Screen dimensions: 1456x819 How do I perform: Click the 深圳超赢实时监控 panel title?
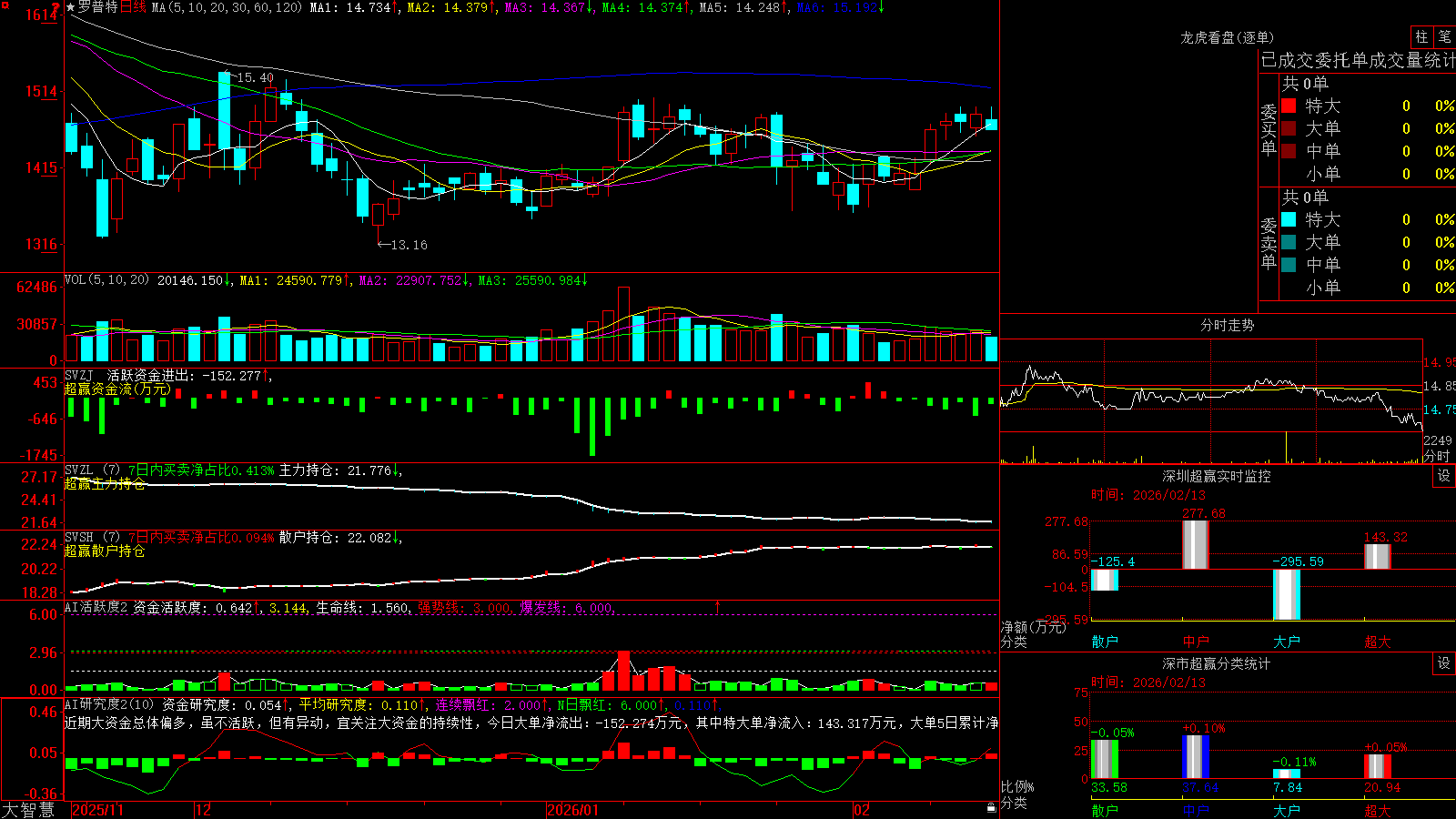pos(1217,476)
